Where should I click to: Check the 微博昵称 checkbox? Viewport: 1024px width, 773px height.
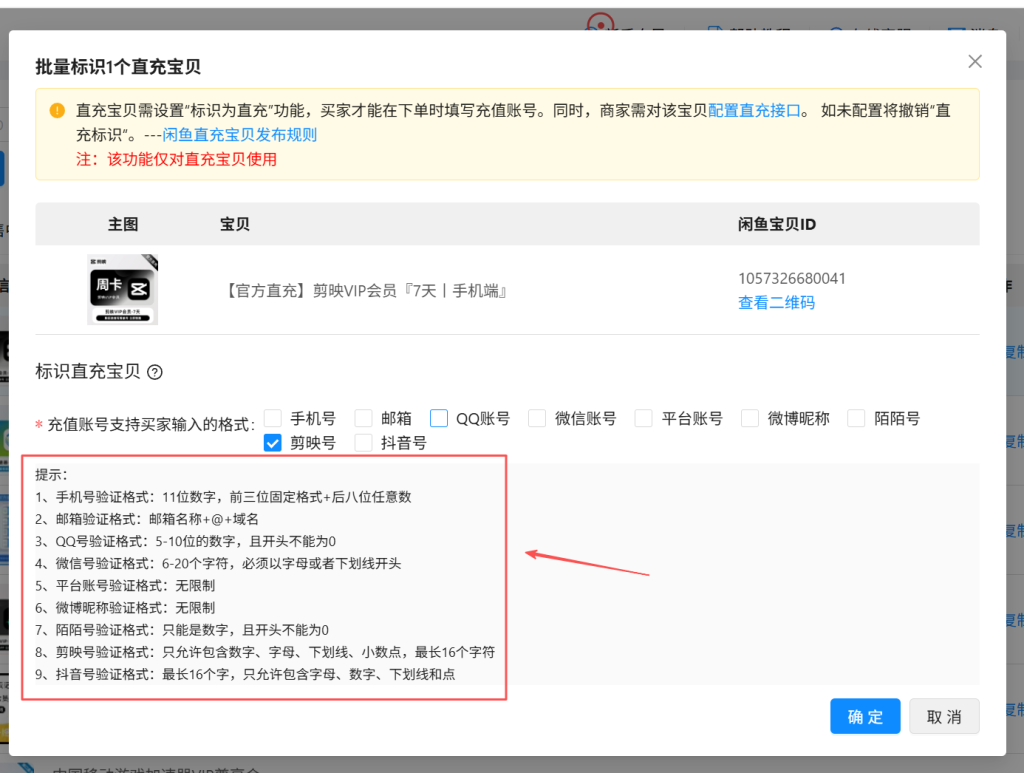point(750,418)
